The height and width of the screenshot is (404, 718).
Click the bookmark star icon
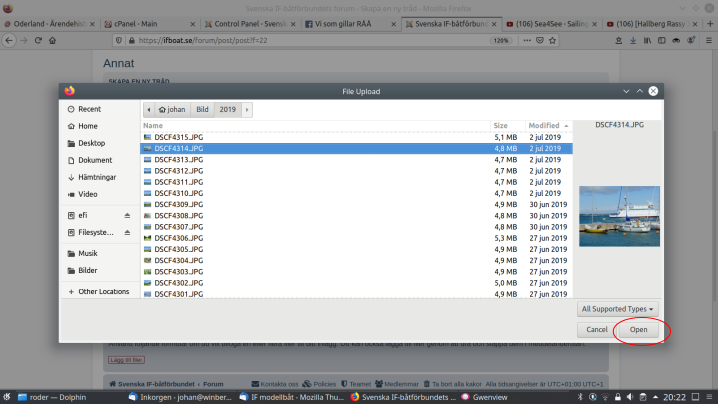point(553,40)
